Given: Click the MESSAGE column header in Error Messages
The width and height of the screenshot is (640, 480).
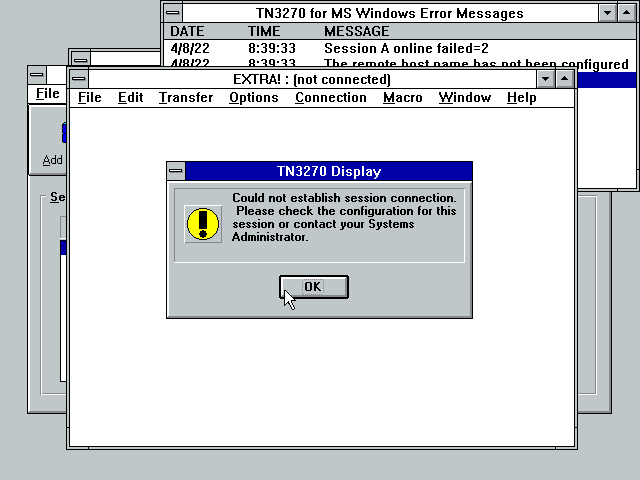Looking at the screenshot, I should [357, 31].
